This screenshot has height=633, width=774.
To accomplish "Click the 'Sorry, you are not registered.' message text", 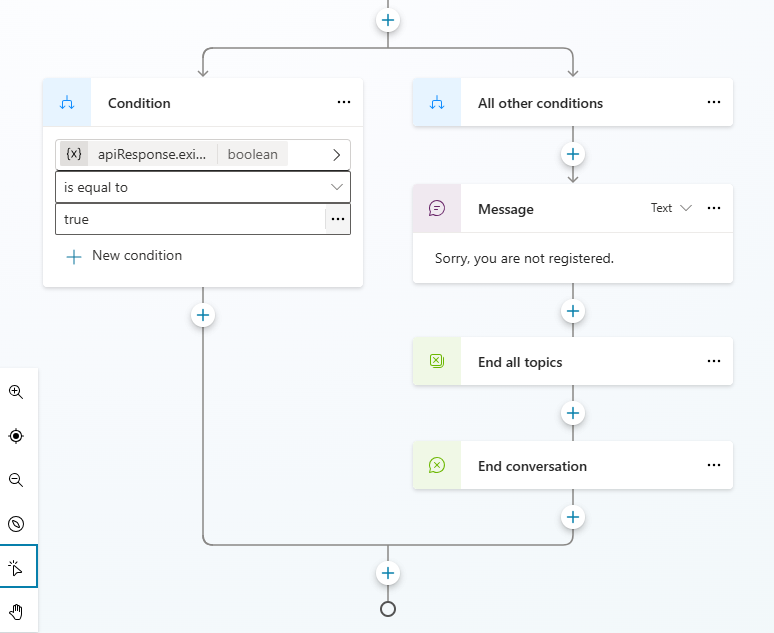I will 524,258.
